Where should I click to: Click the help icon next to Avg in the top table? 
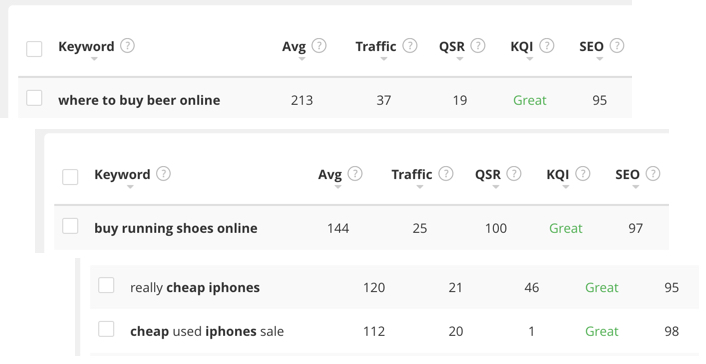pos(319,46)
